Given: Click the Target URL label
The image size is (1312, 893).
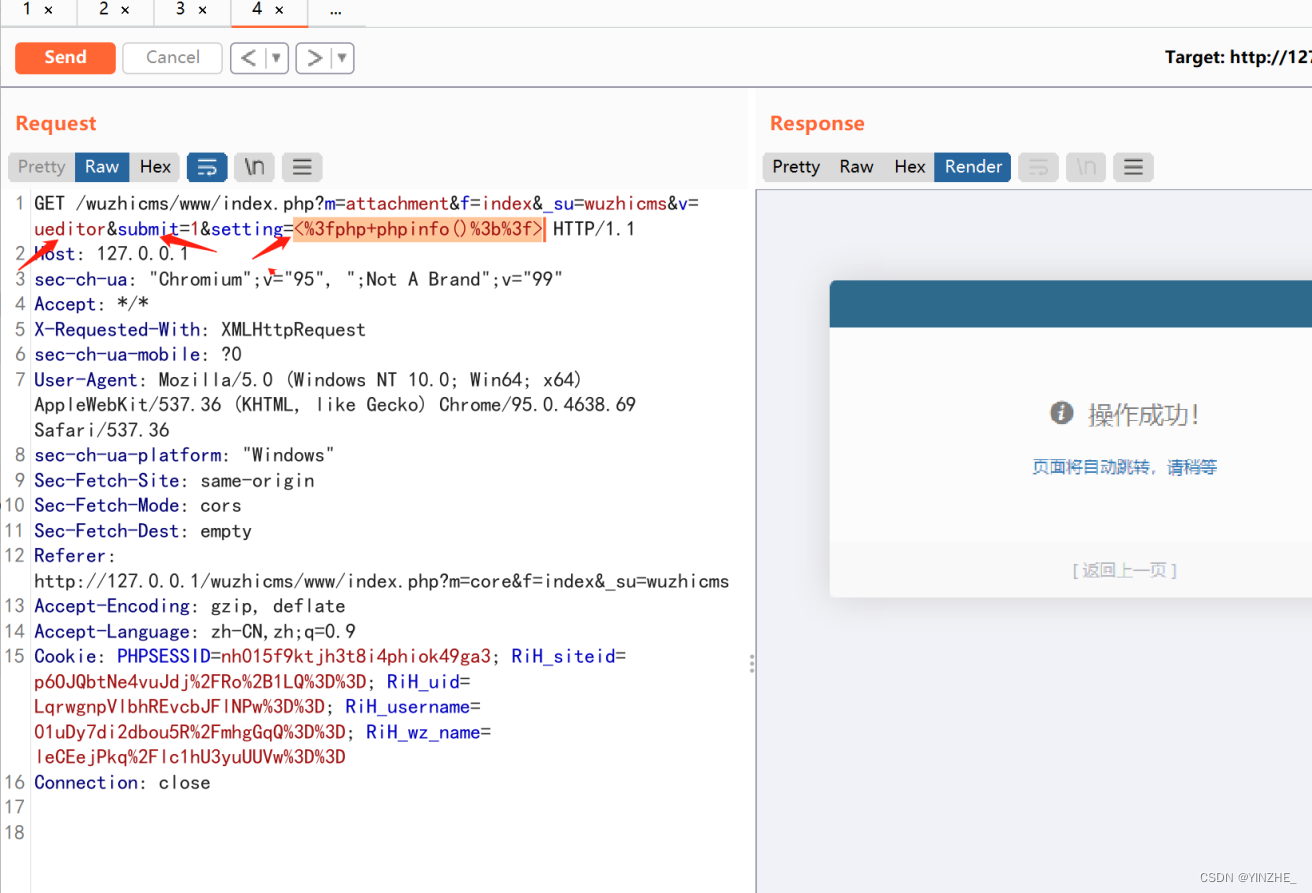Looking at the screenshot, I should (x=1238, y=57).
